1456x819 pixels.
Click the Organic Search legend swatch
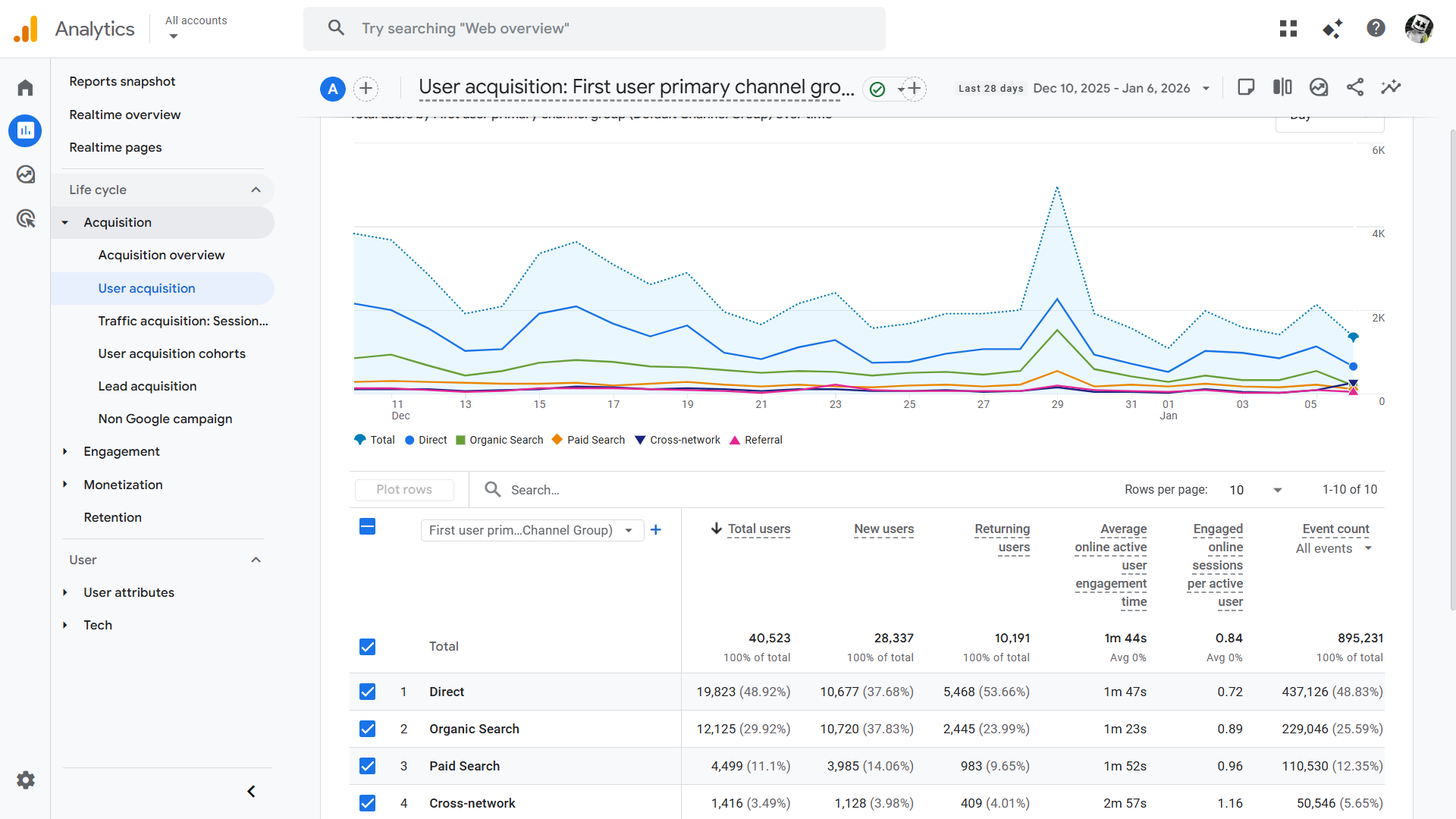coord(460,440)
